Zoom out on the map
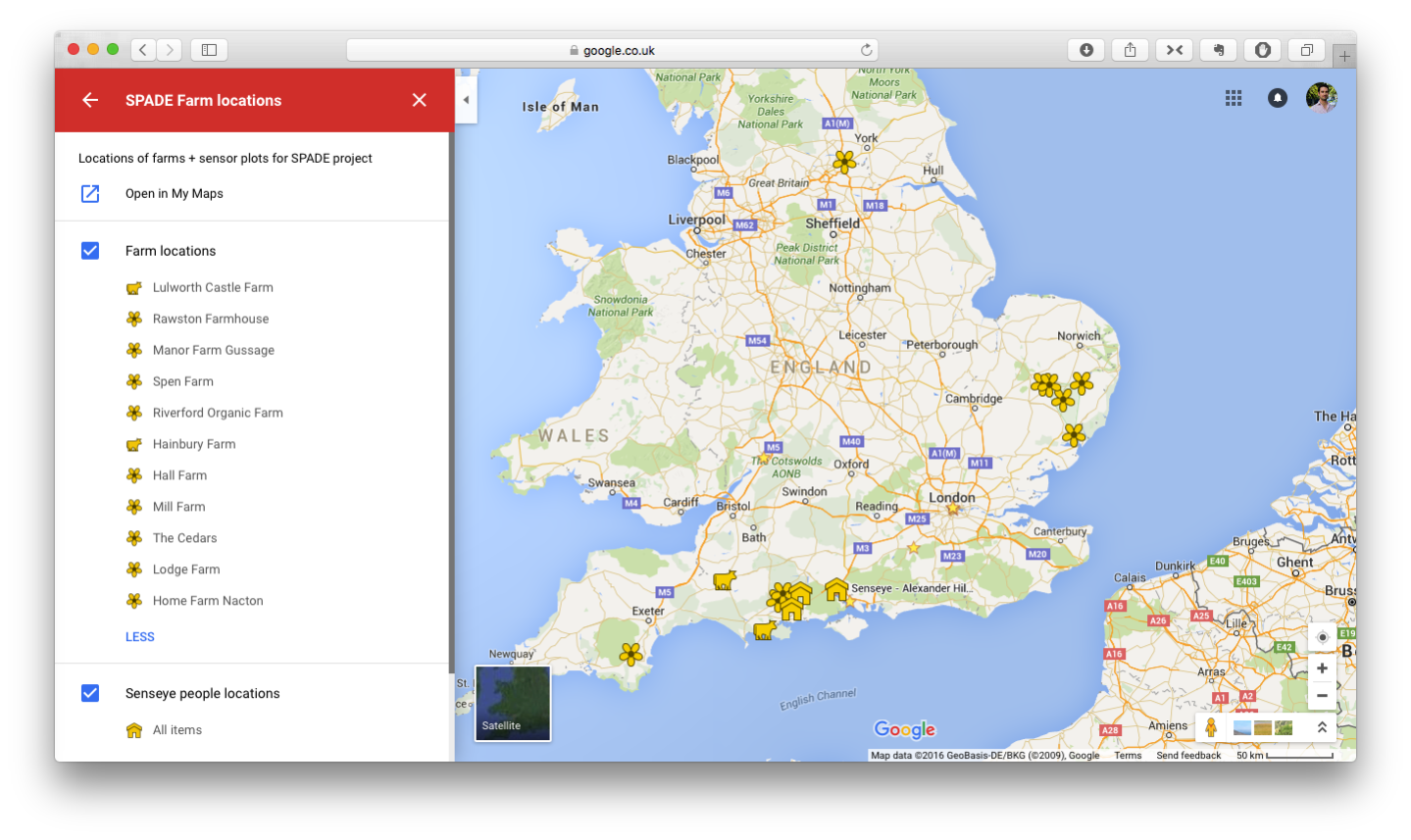Screen dimensions: 1411x840 tap(1322, 696)
